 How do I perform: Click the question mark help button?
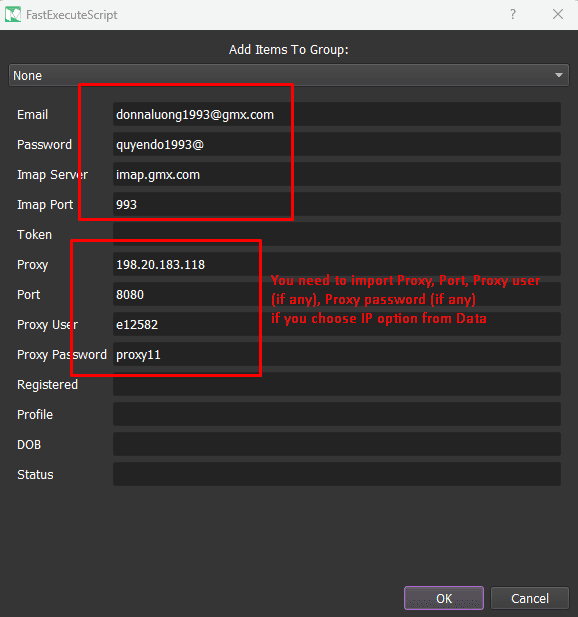pos(513,15)
